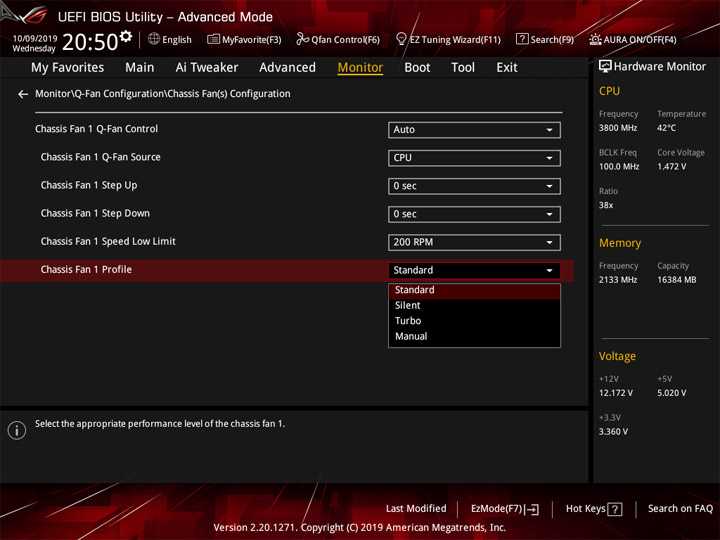Switch to My Favorites tab

[x=68, y=68]
